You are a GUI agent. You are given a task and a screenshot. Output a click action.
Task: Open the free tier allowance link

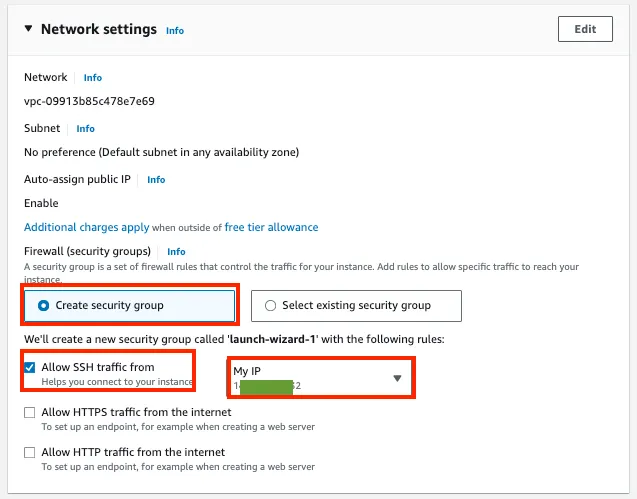click(x=271, y=227)
